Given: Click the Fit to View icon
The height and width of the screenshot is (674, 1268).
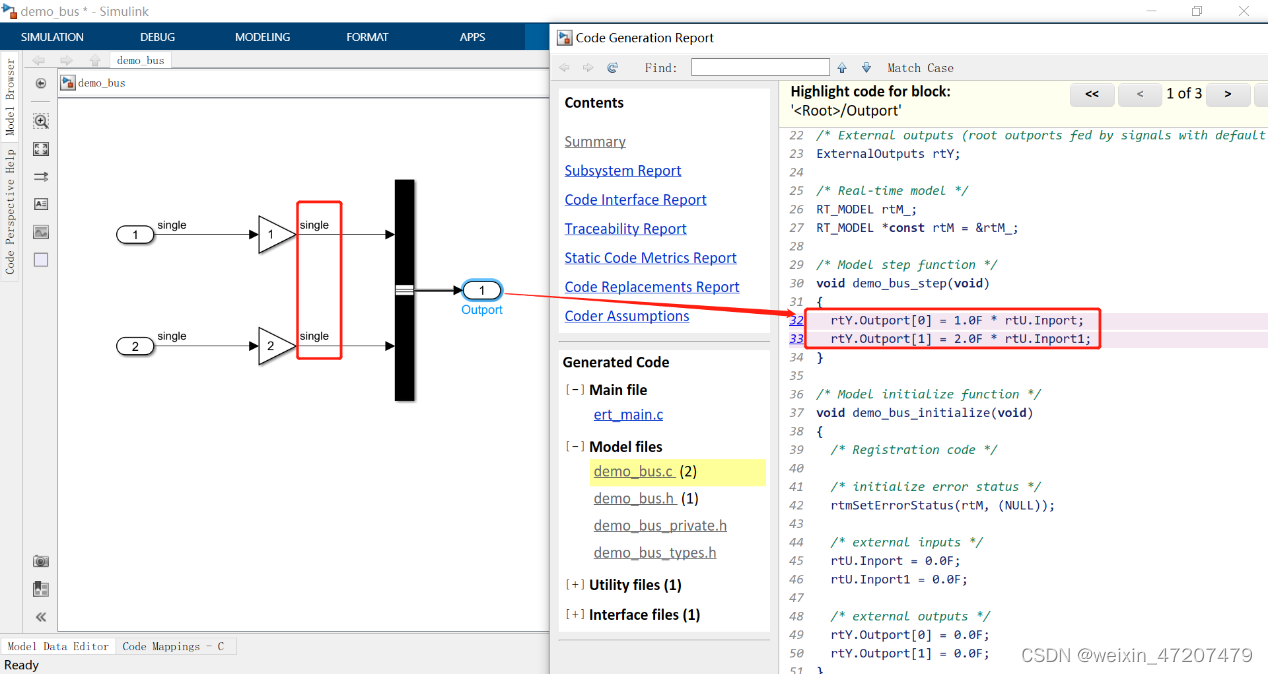Looking at the screenshot, I should (x=41, y=149).
